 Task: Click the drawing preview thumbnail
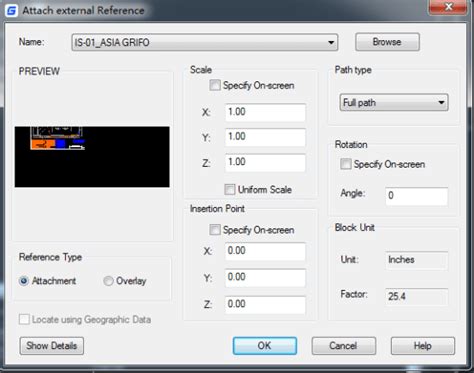pyautogui.click(x=92, y=157)
